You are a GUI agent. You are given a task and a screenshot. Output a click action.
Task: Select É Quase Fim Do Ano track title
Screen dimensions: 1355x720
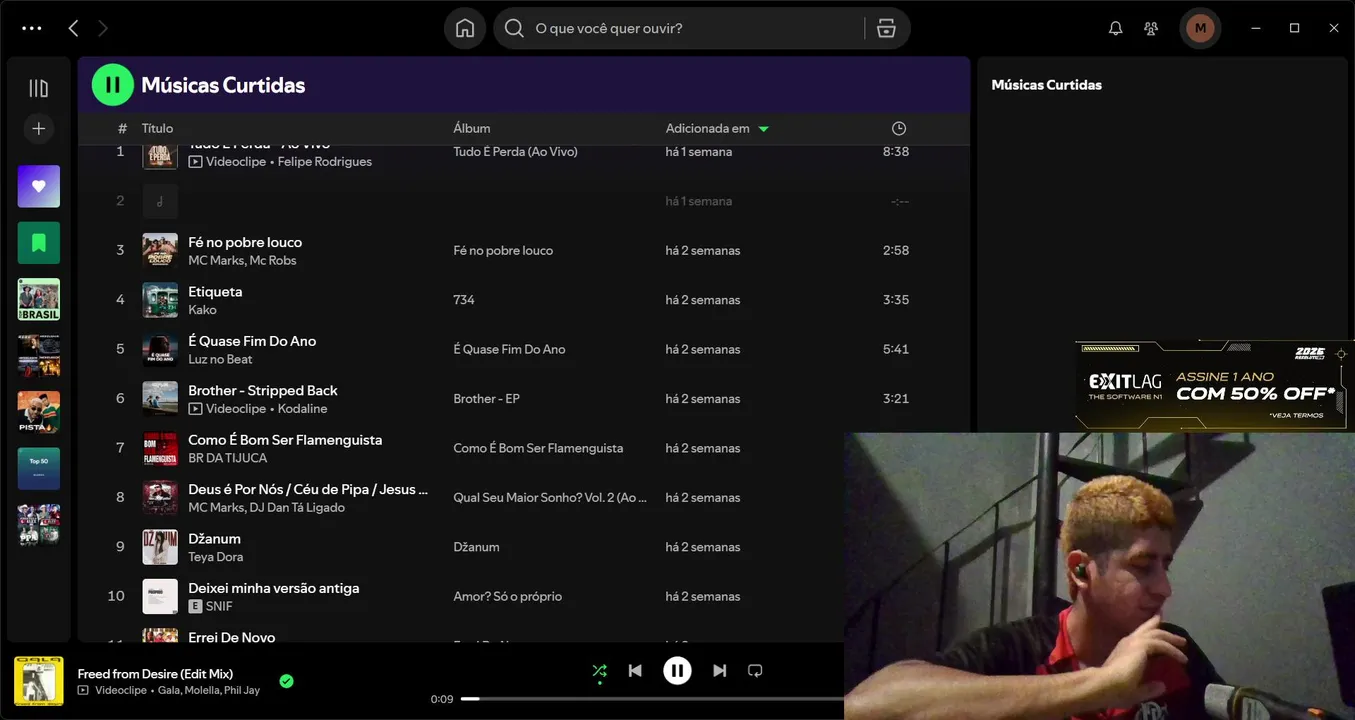pos(252,341)
